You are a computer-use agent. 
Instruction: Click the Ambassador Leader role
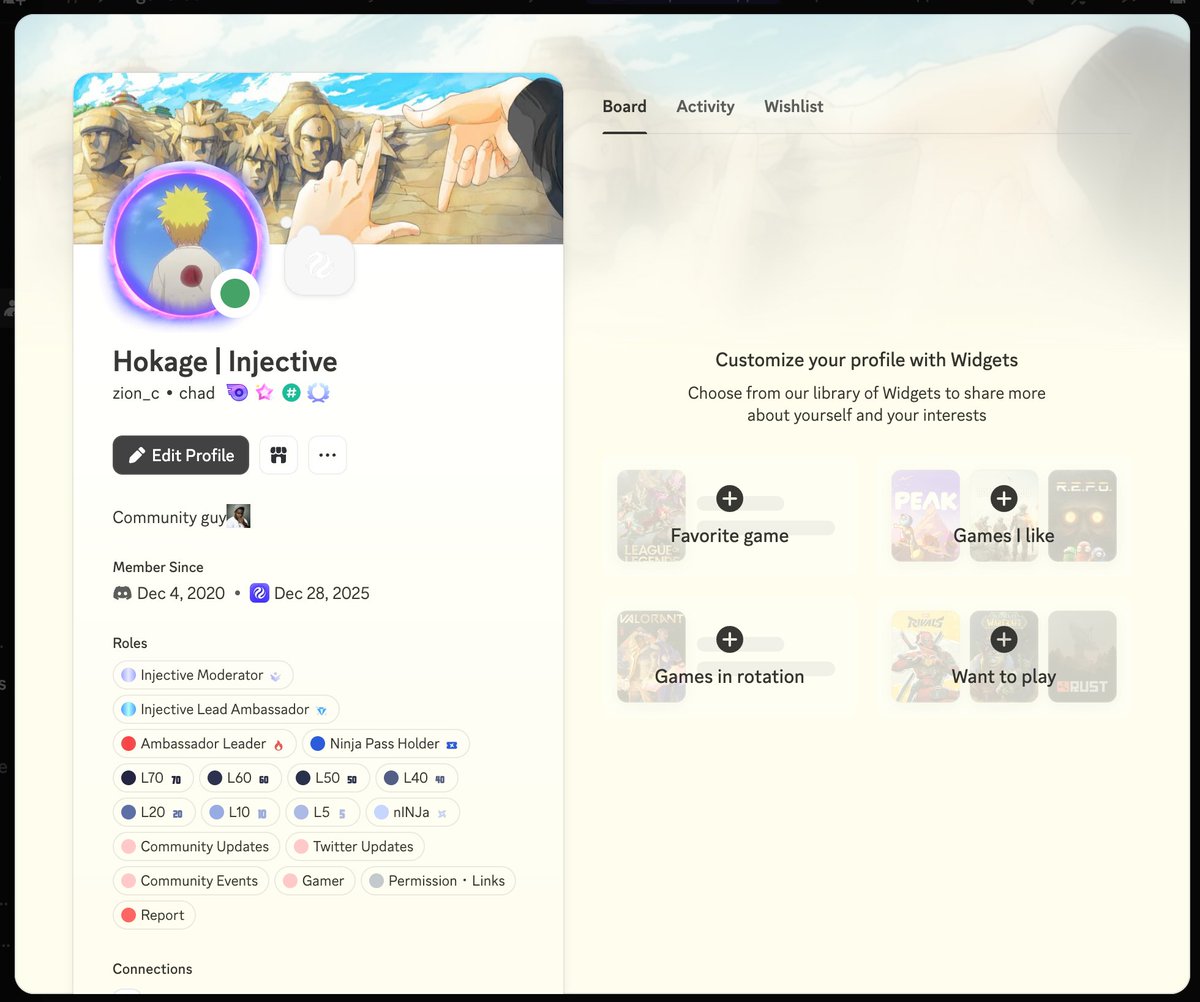pyautogui.click(x=205, y=743)
